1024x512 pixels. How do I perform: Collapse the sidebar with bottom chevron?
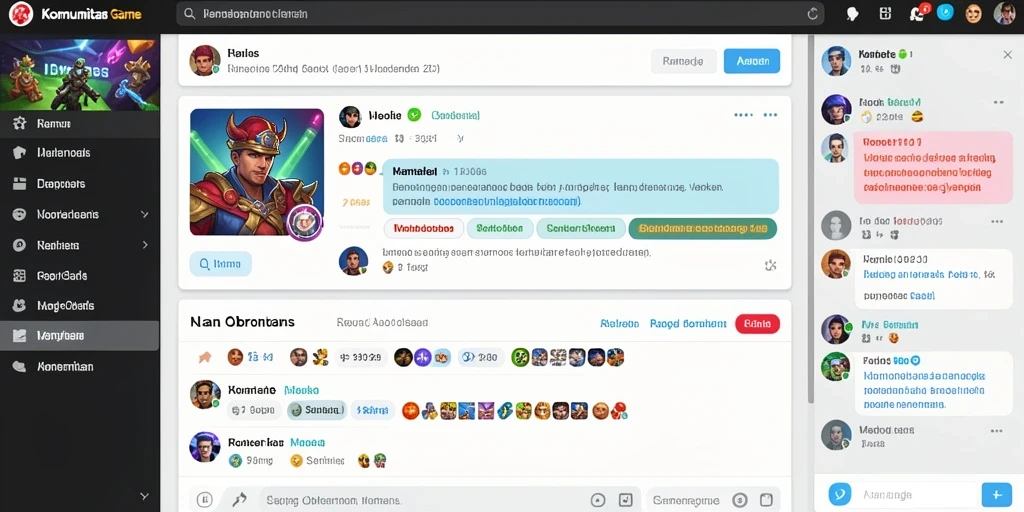145,496
